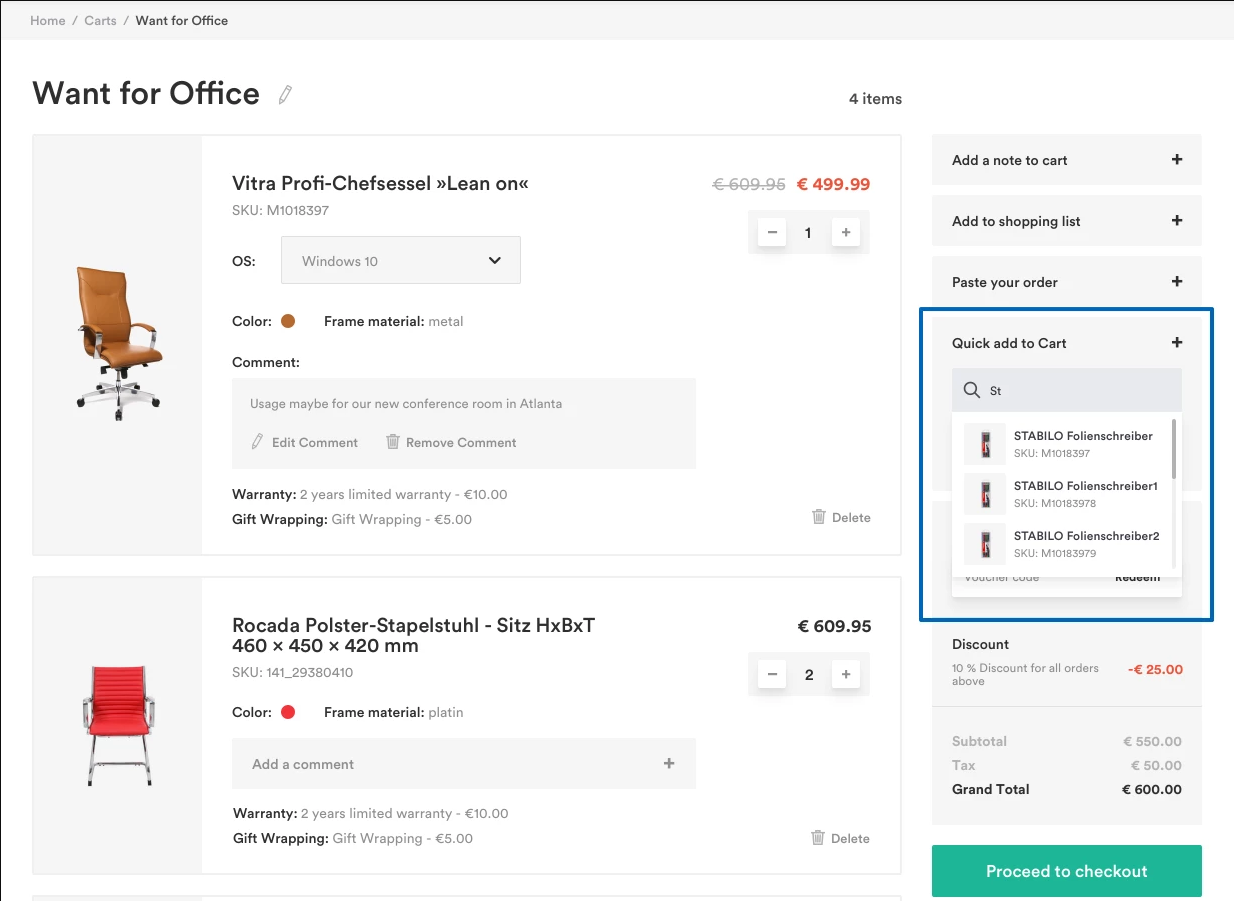Click trash icon to delete the Rocada chair

click(818, 838)
